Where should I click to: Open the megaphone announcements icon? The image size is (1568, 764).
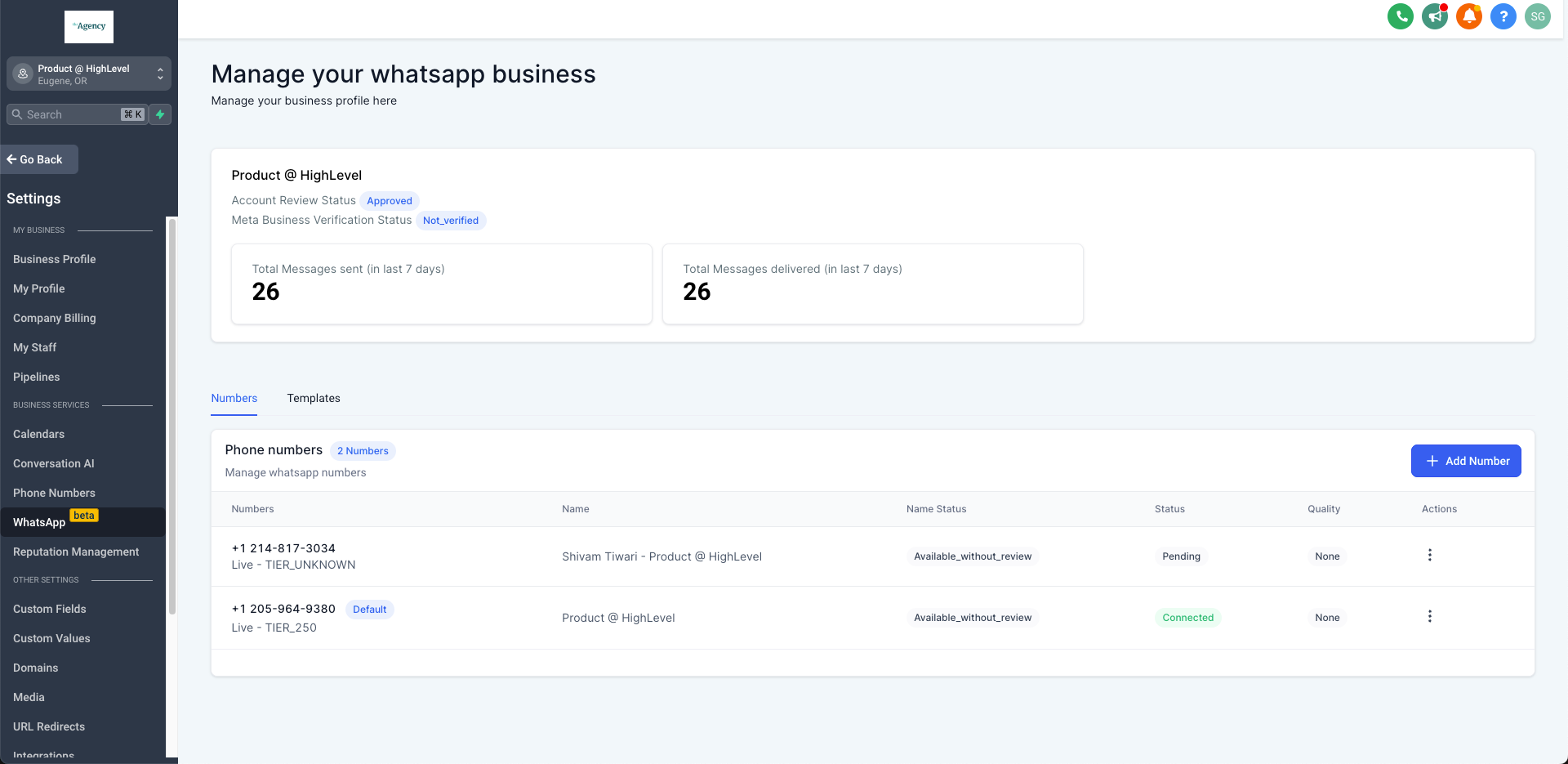point(1434,16)
